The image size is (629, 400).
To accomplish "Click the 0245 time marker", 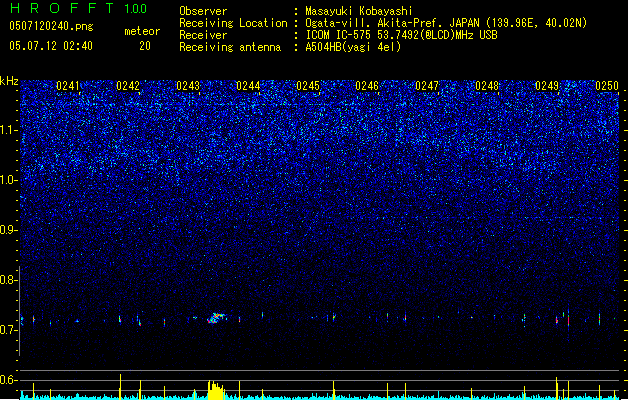I will [x=308, y=86].
